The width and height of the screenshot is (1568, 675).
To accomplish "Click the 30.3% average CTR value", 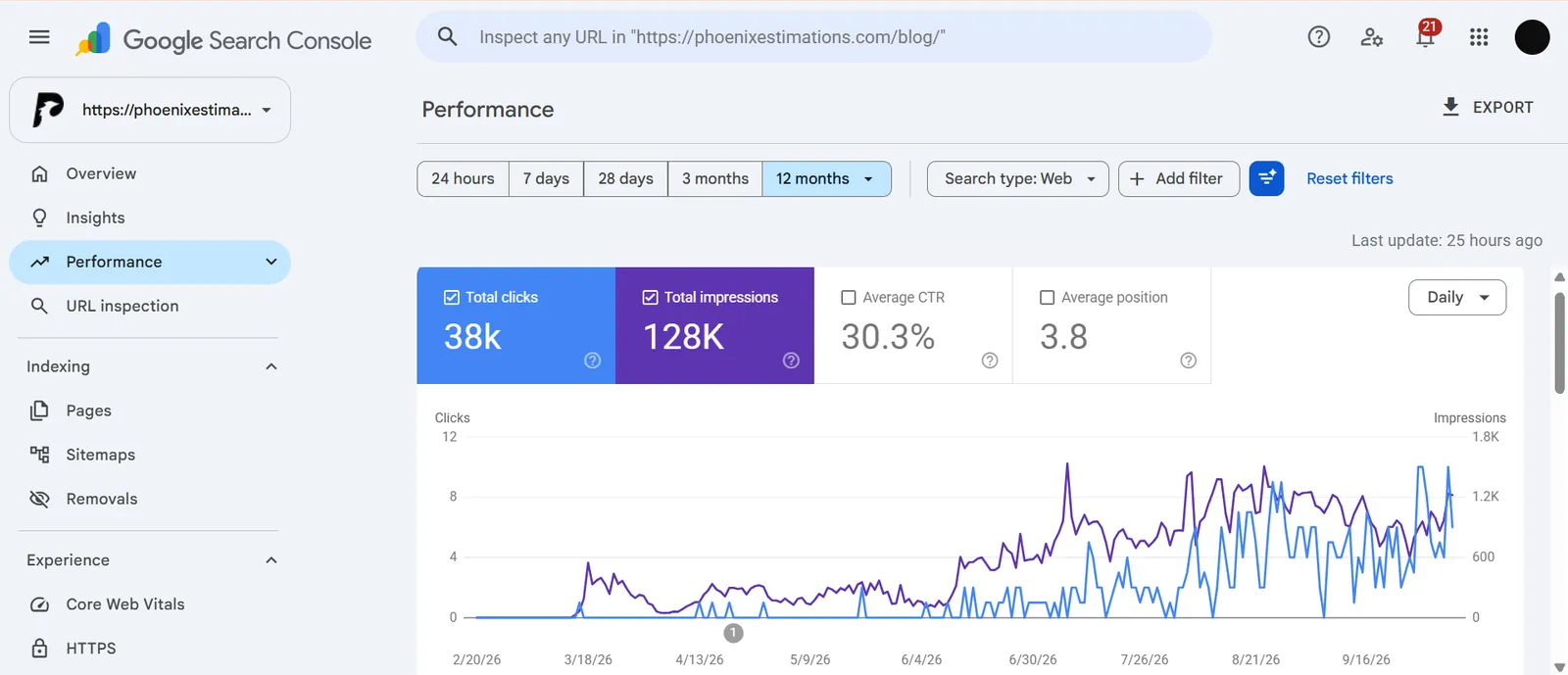I will 888,337.
